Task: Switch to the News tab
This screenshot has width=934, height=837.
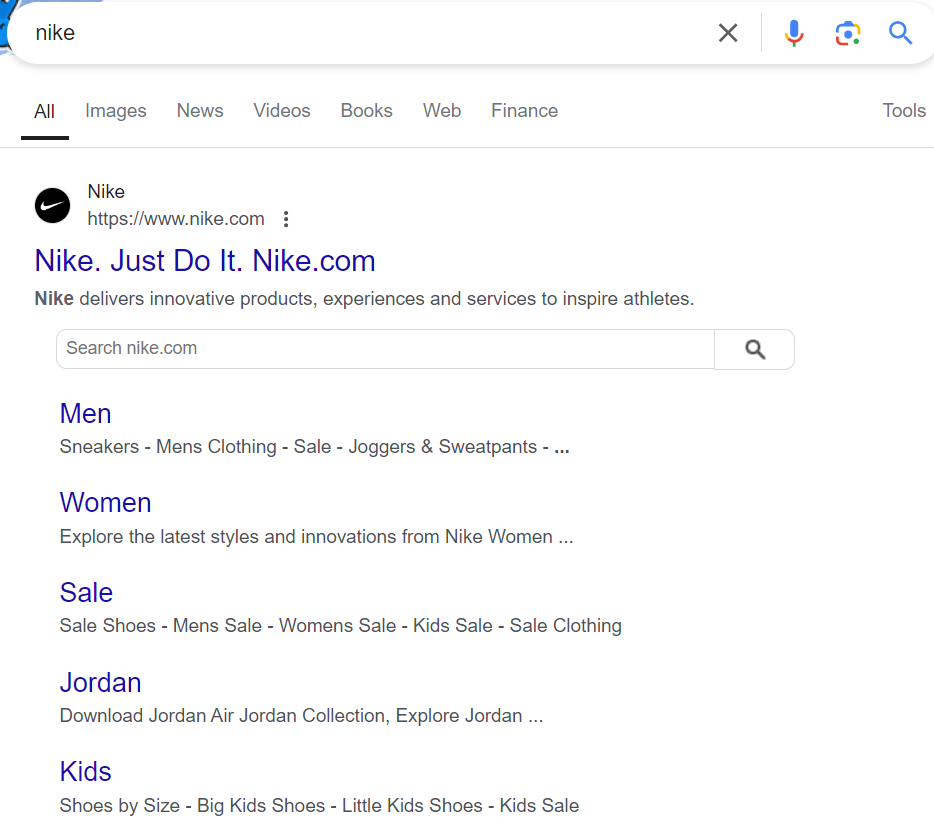Action: click(x=200, y=111)
